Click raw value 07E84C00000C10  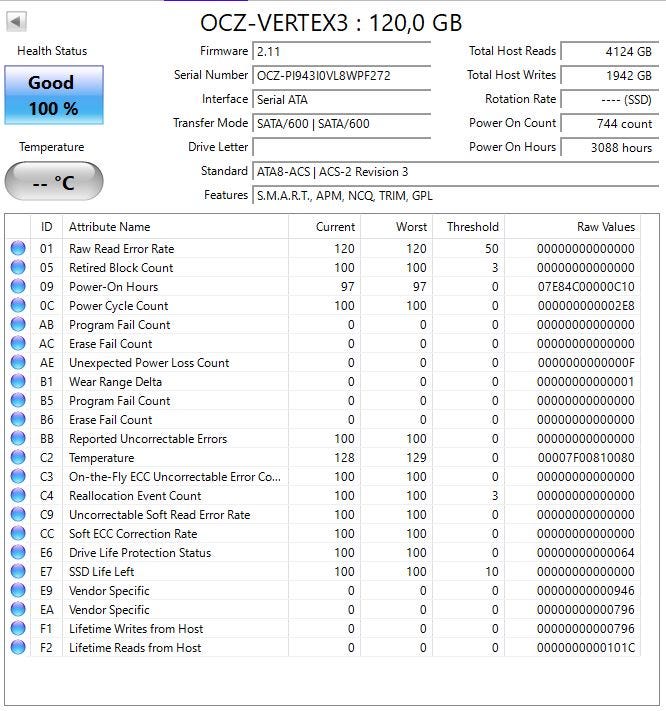tap(586, 287)
